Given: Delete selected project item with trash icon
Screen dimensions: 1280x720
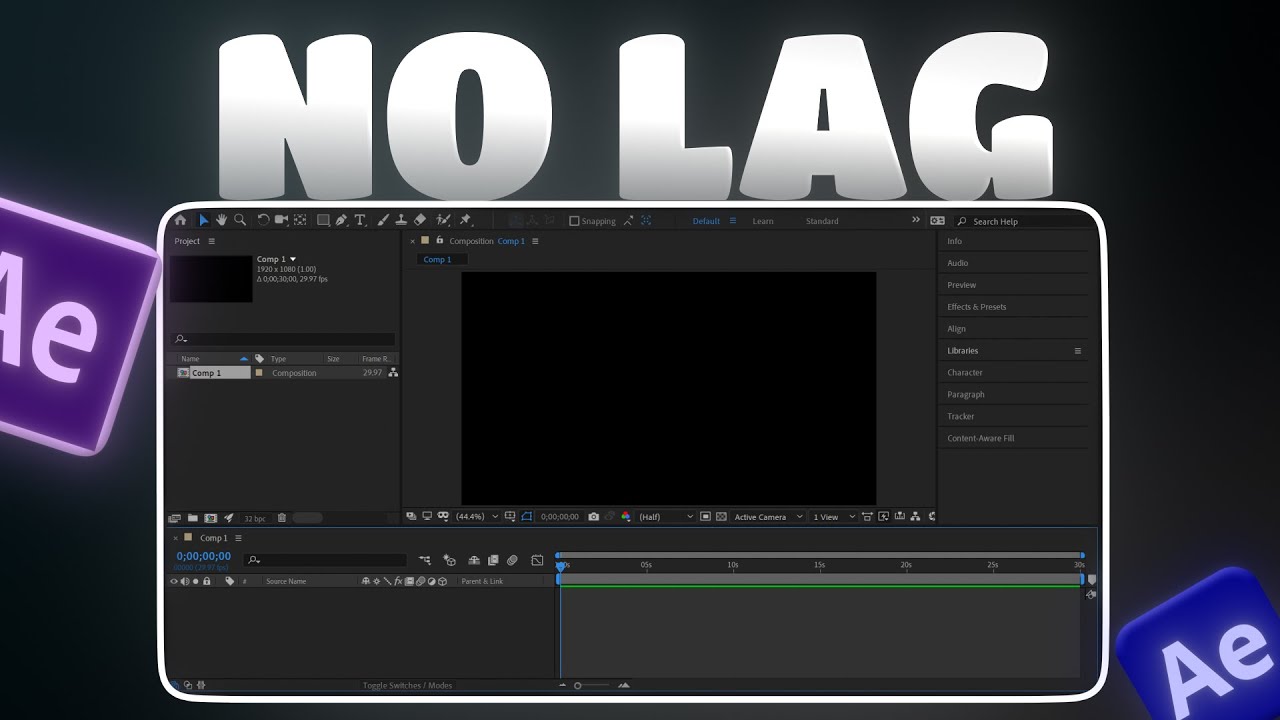Looking at the screenshot, I should (x=282, y=518).
